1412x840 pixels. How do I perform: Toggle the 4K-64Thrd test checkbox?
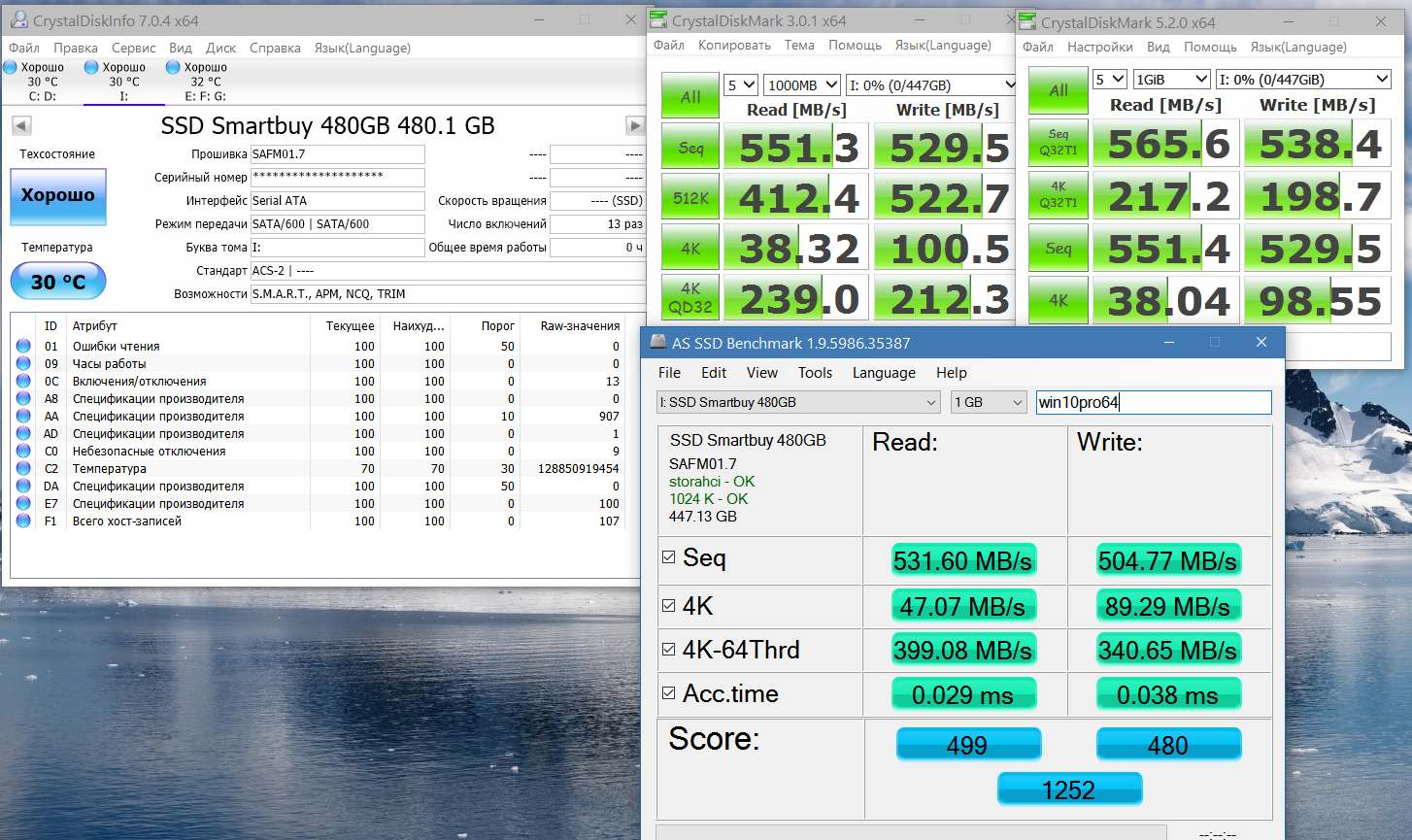(x=668, y=650)
